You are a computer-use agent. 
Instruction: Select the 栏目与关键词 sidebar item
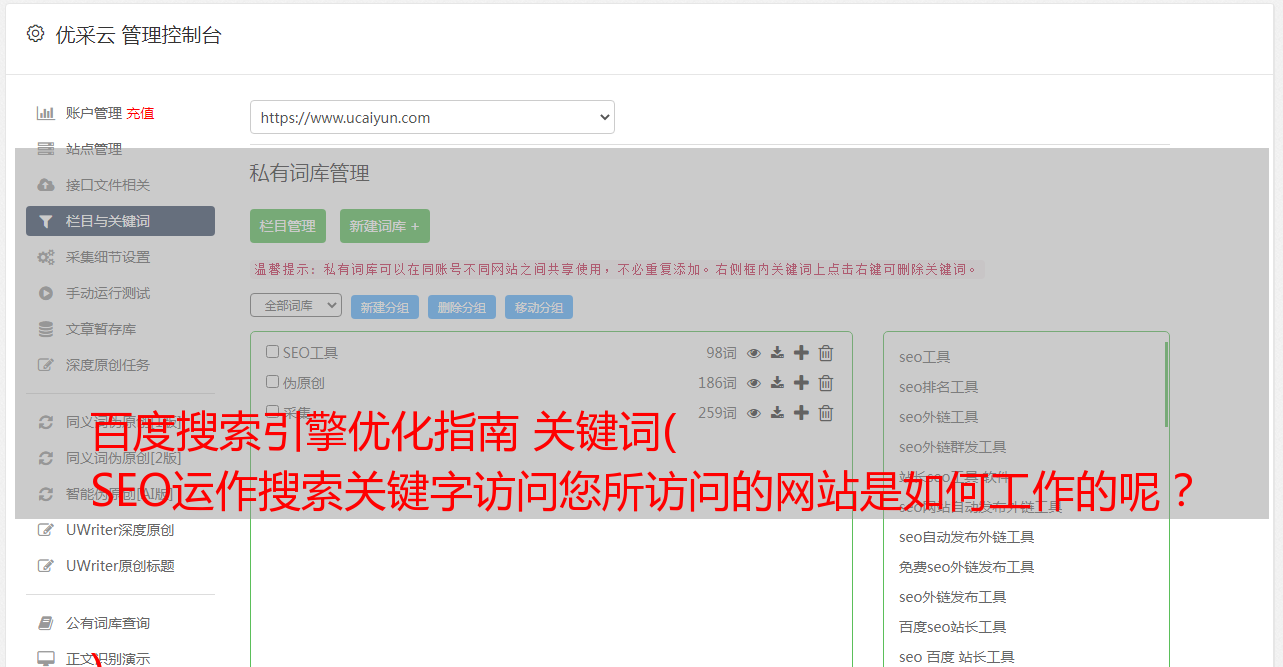point(120,221)
